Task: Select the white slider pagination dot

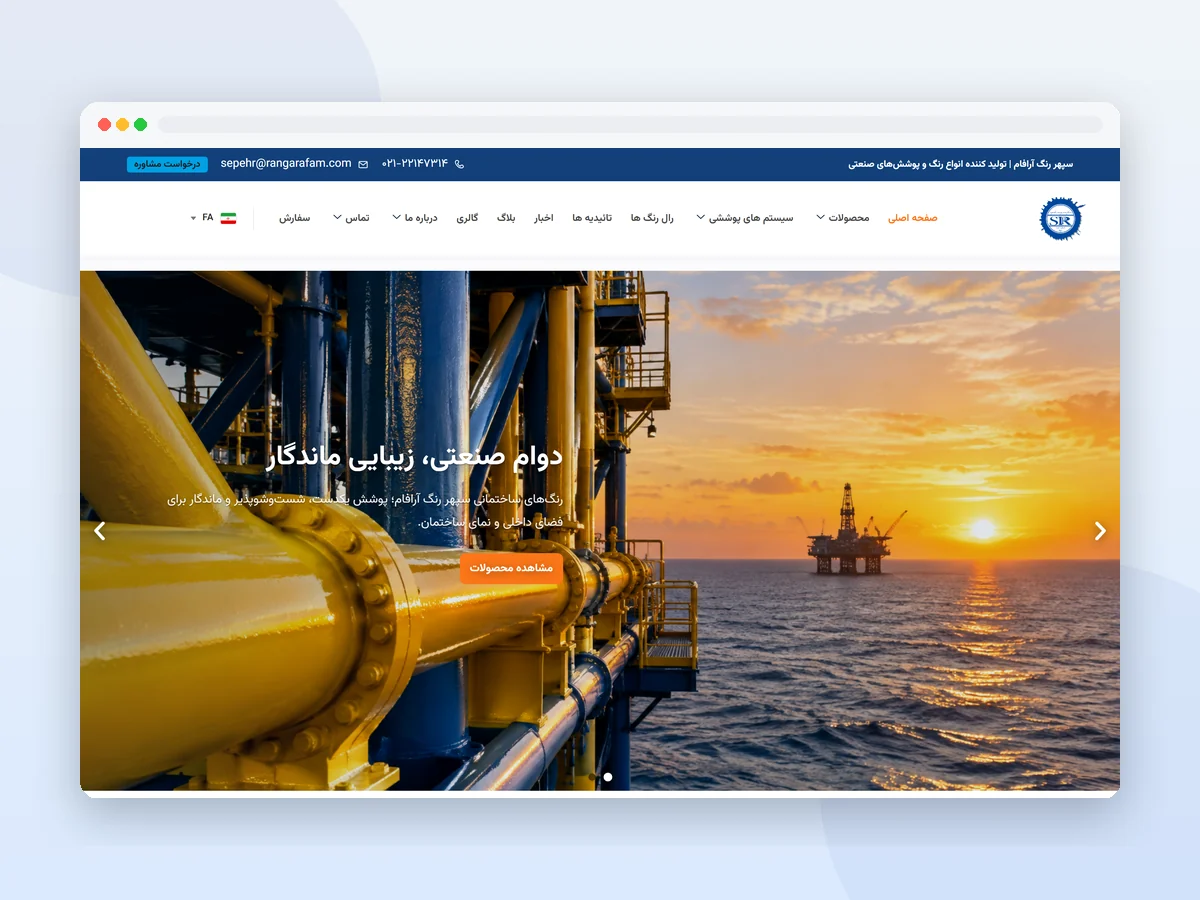Action: [608, 777]
